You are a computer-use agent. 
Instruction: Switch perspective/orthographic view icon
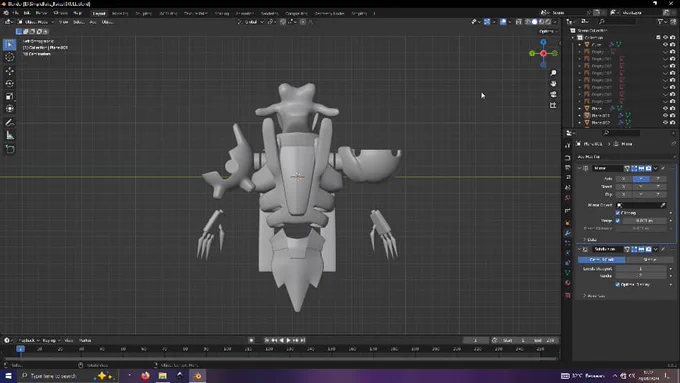tap(553, 105)
